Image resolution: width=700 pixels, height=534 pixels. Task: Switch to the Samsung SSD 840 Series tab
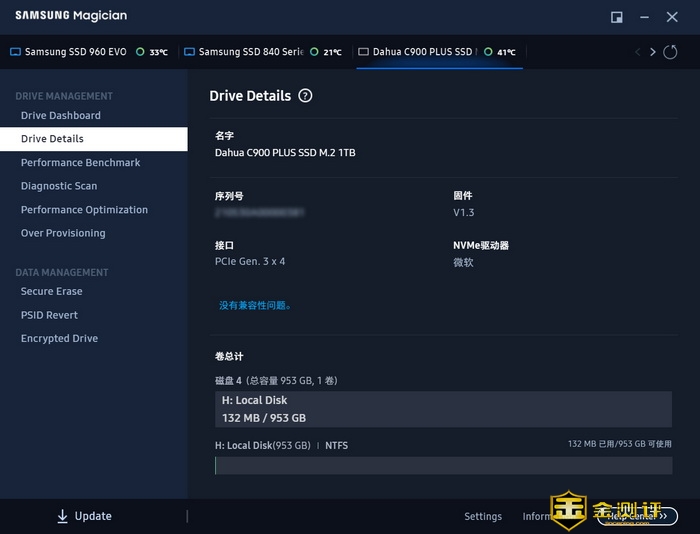(250, 52)
